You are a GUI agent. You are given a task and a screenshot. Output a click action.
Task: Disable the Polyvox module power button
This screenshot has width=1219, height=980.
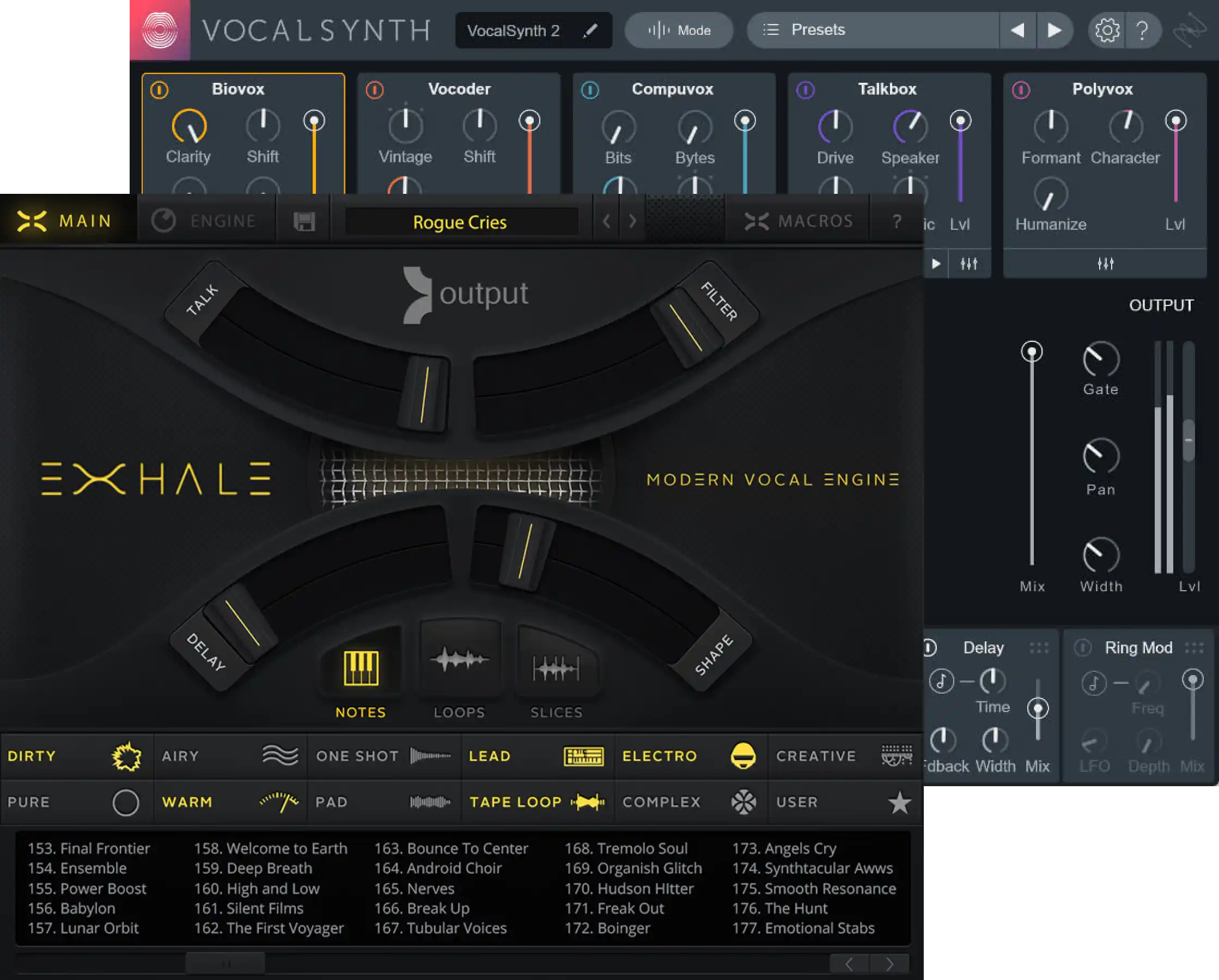click(x=1021, y=90)
